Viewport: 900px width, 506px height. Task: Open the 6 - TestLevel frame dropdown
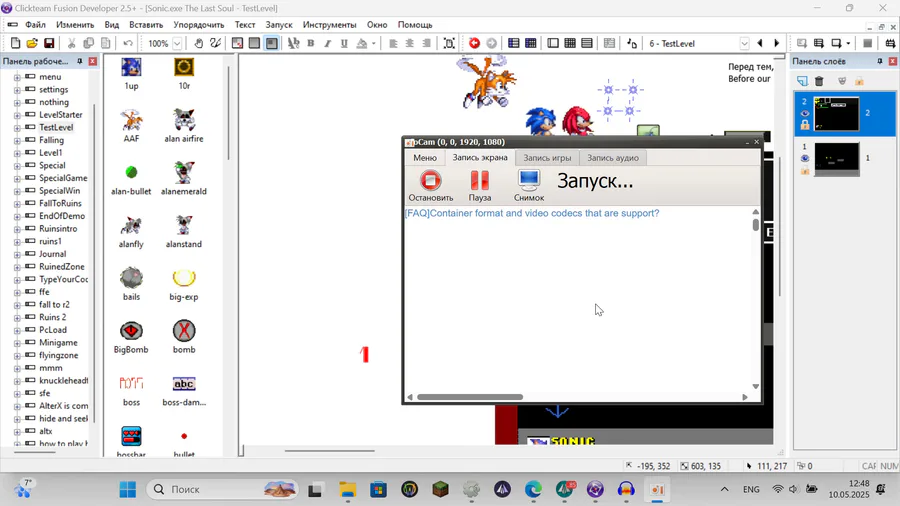(744, 43)
